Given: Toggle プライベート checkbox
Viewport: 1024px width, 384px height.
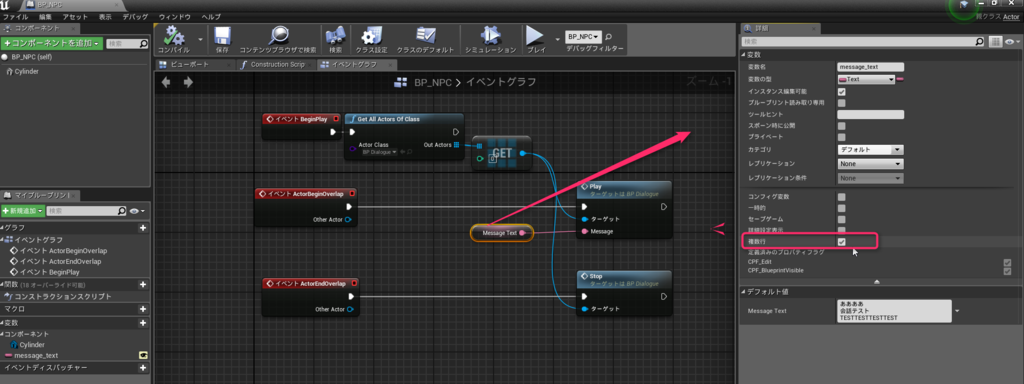Looking at the screenshot, I should coord(842,137).
